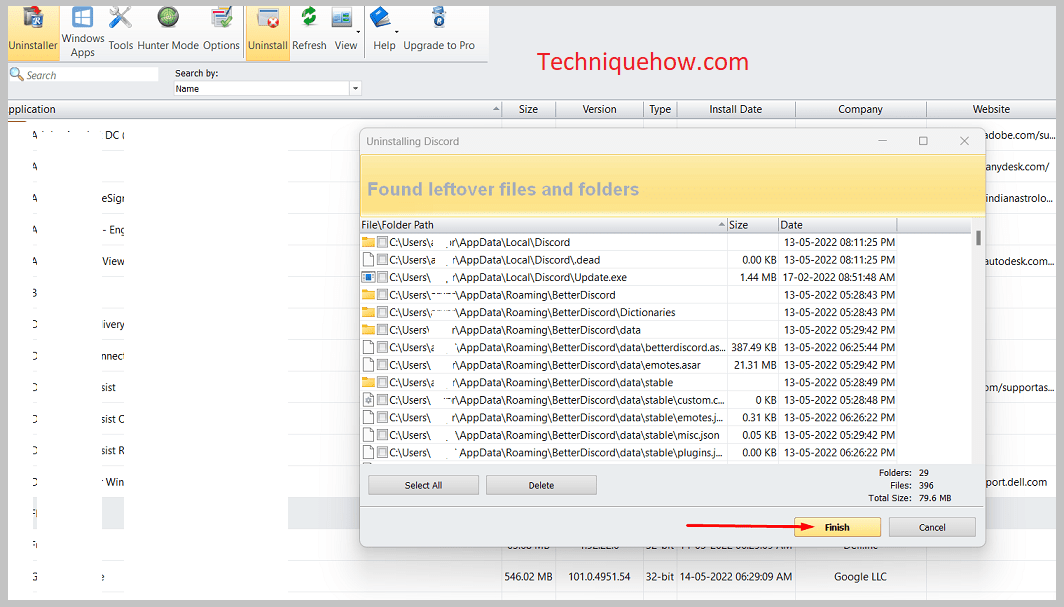Image resolution: width=1064 pixels, height=607 pixels.
Task: Click the custom.c... file gear icon
Action: point(368,400)
